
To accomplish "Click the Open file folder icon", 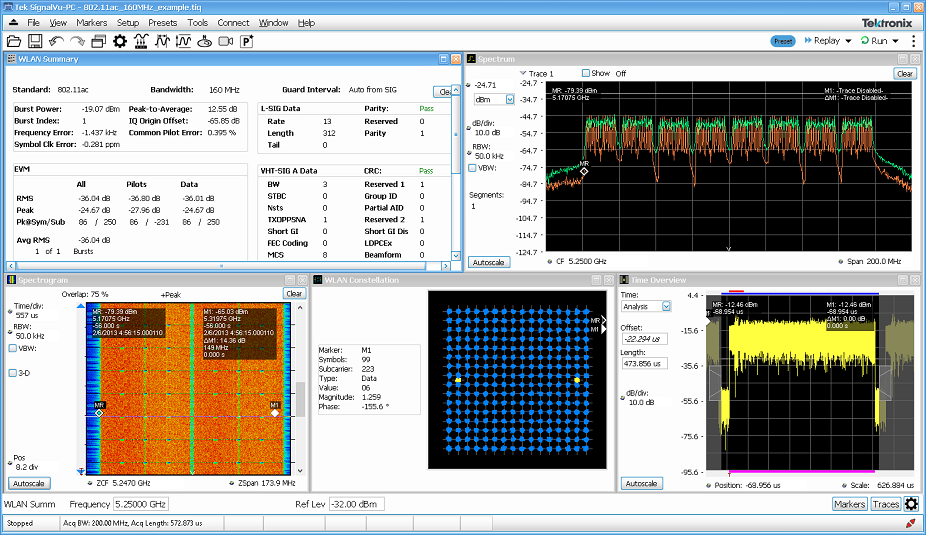I will pos(14,41).
